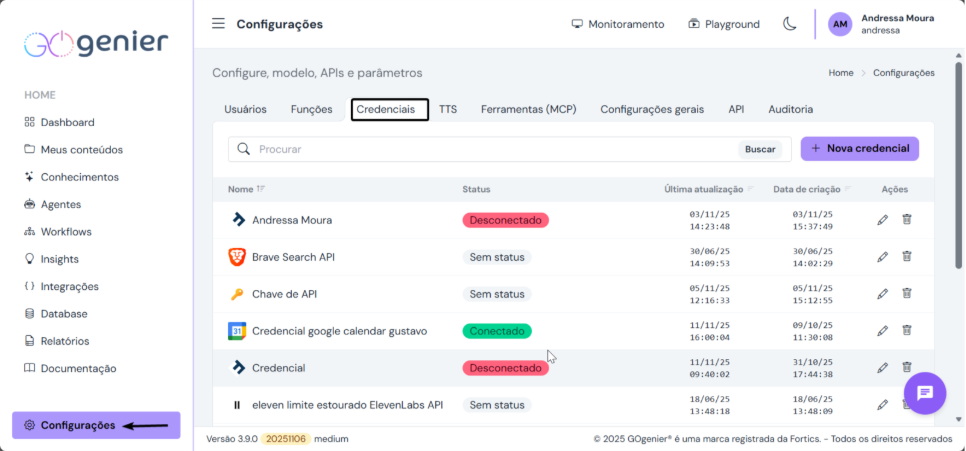
Task: Open Database in sidebar
Action: coord(55,314)
